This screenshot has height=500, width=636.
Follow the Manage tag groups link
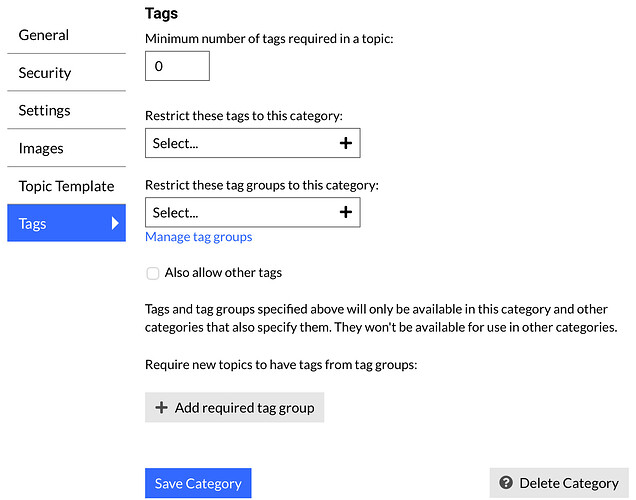[198, 237]
